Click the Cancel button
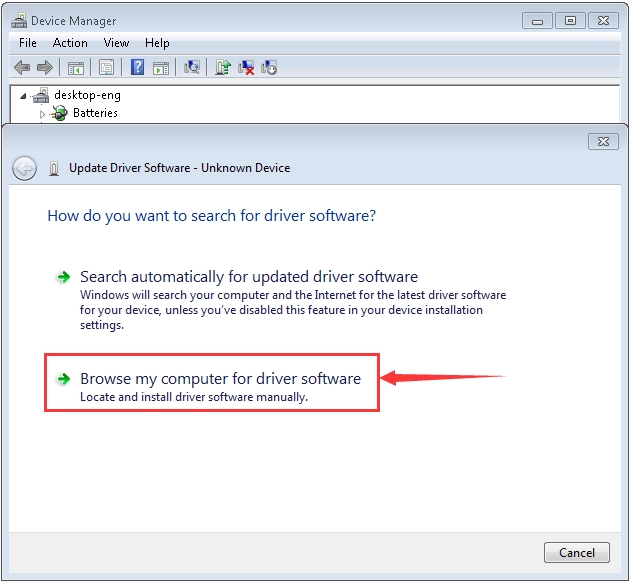 tap(577, 553)
